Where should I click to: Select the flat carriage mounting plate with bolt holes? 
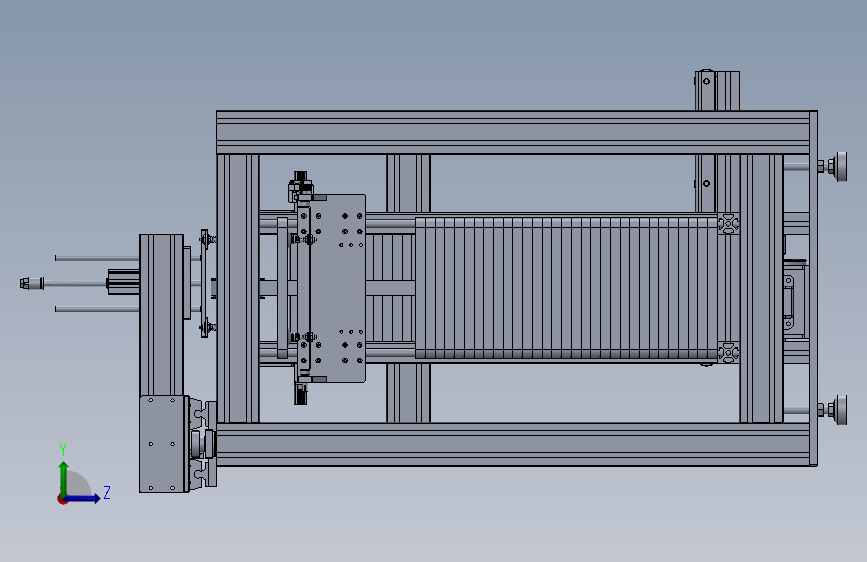[337, 288]
